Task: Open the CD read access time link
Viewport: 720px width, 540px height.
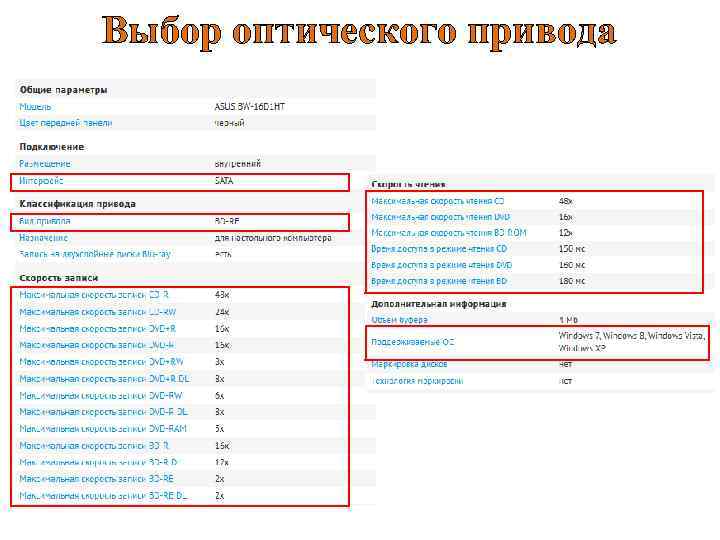Action: click(x=439, y=249)
